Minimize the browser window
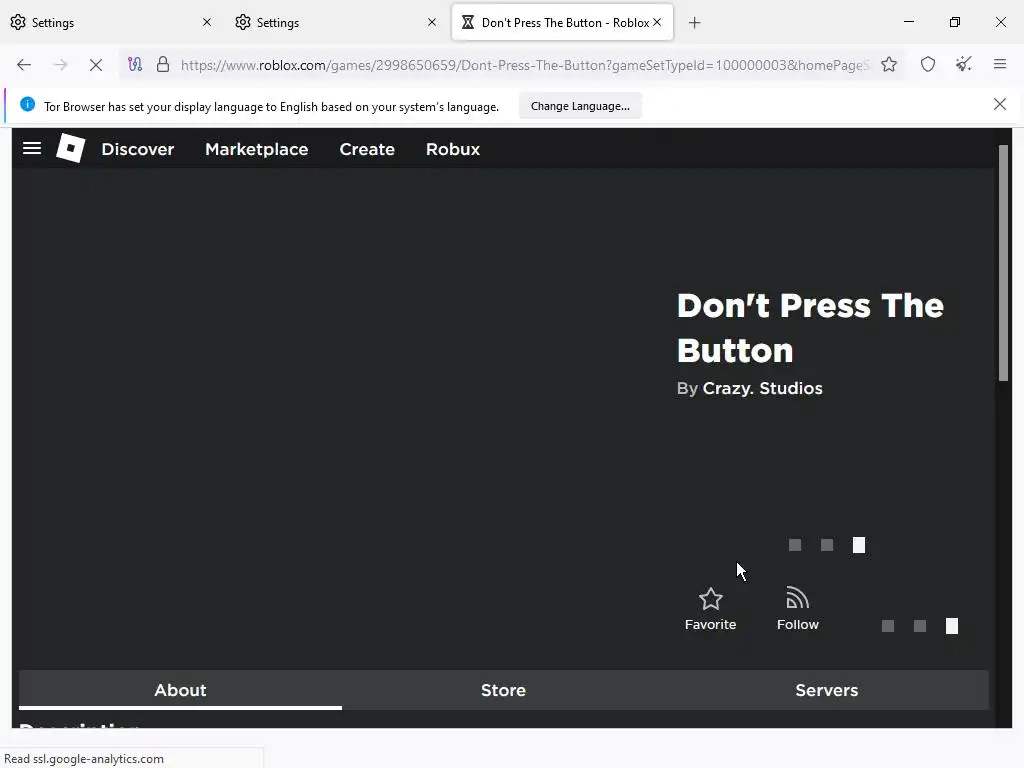Viewport: 1024px width, 768px height. tap(908, 22)
